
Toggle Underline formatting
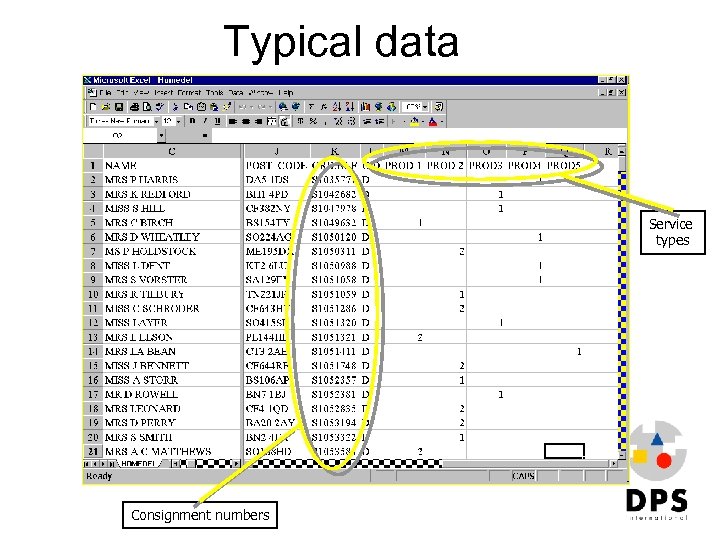[217, 121]
